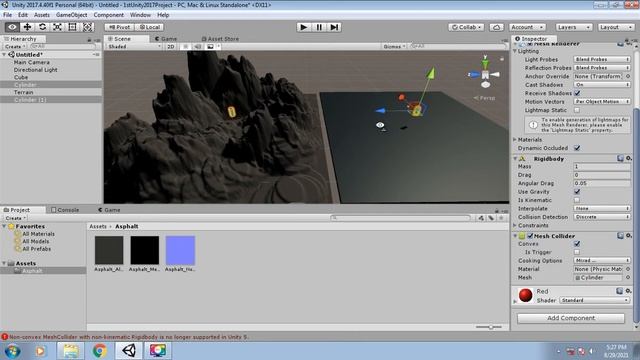
Task: Switch to the Console tab
Action: [x=65, y=210]
